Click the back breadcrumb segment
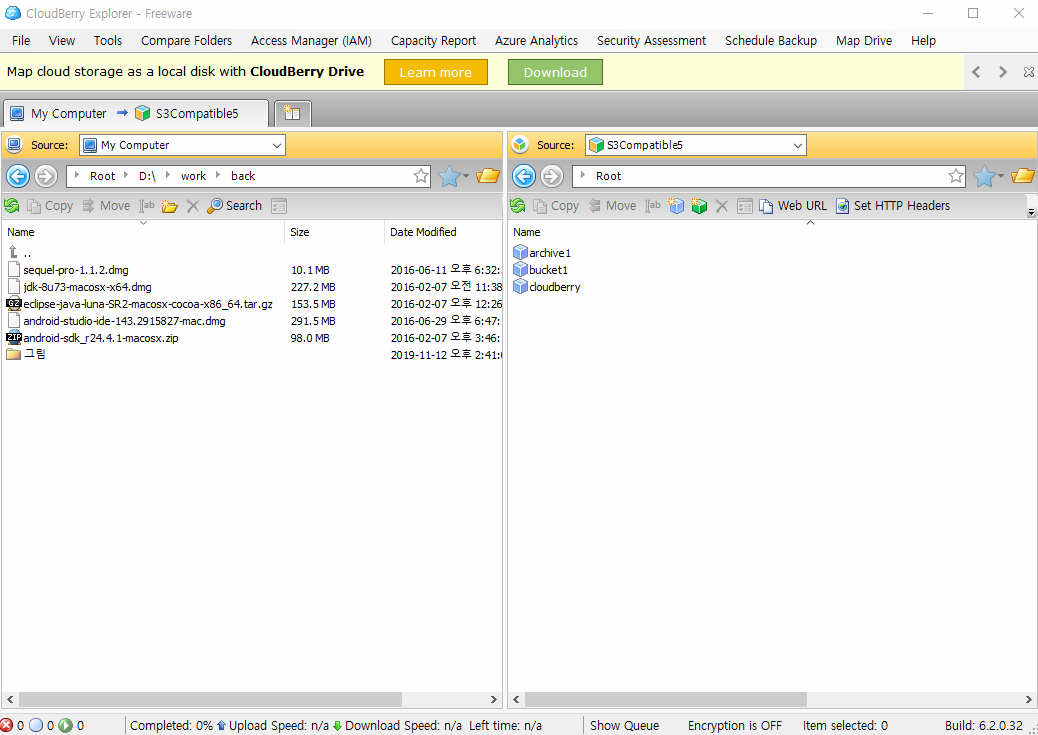This screenshot has height=735, width=1038. tap(243, 176)
